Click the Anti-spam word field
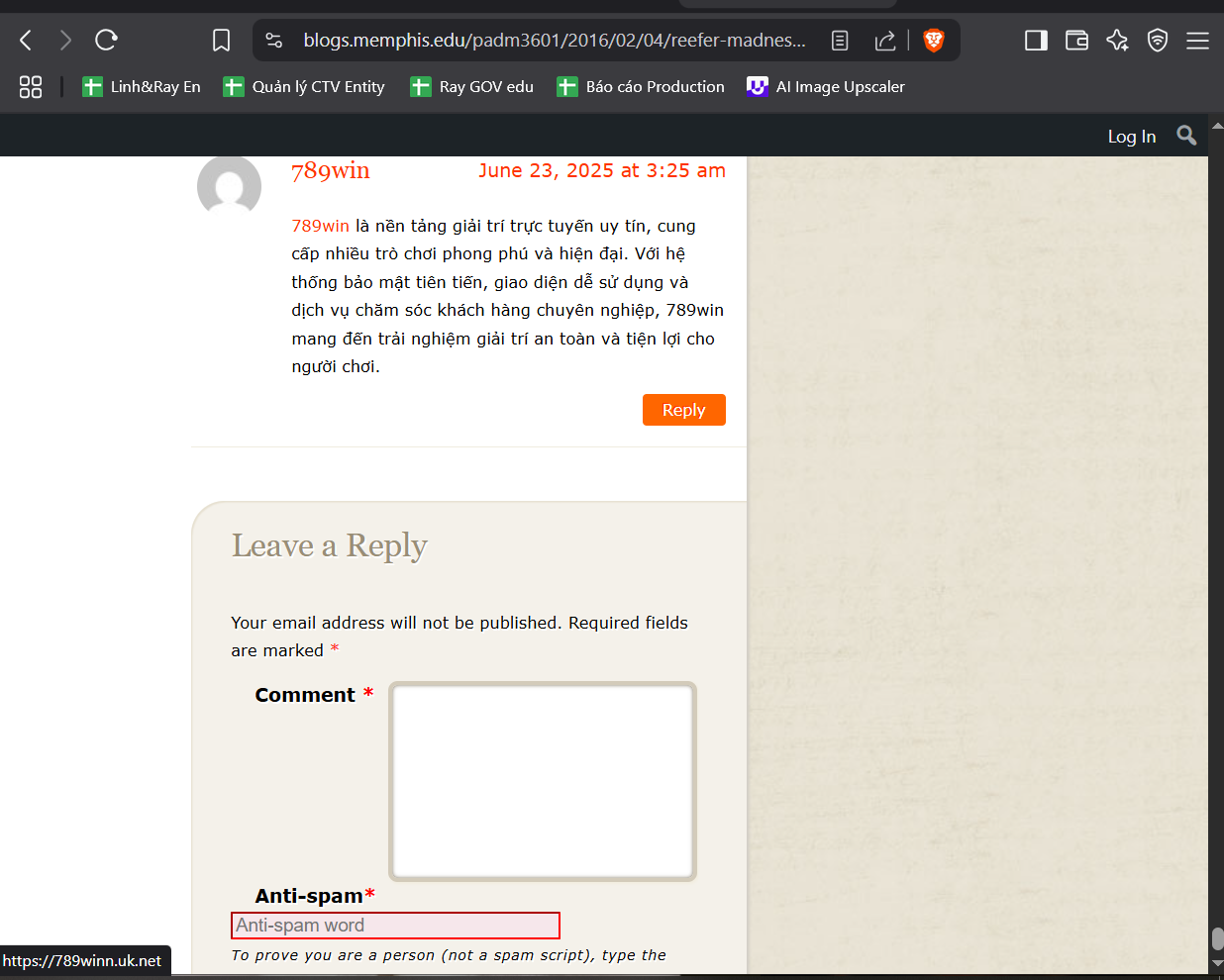The width and height of the screenshot is (1224, 980). 395,926
